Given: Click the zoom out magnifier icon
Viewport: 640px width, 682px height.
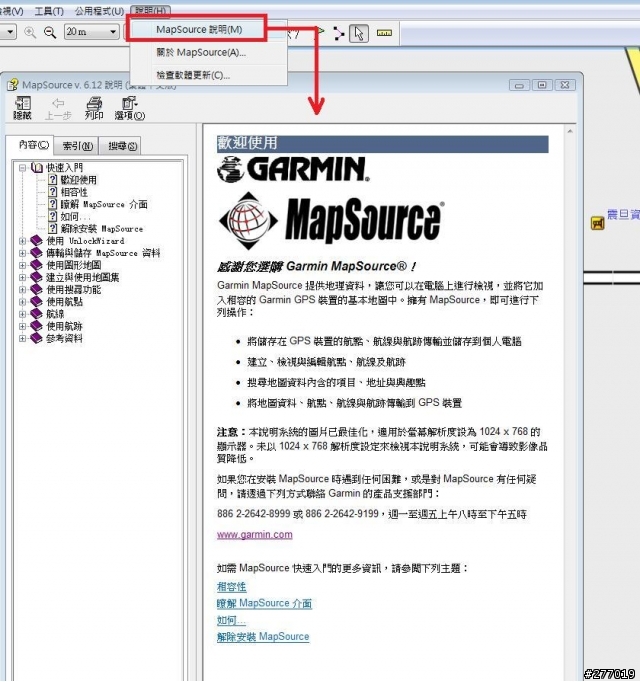Looking at the screenshot, I should [50, 32].
